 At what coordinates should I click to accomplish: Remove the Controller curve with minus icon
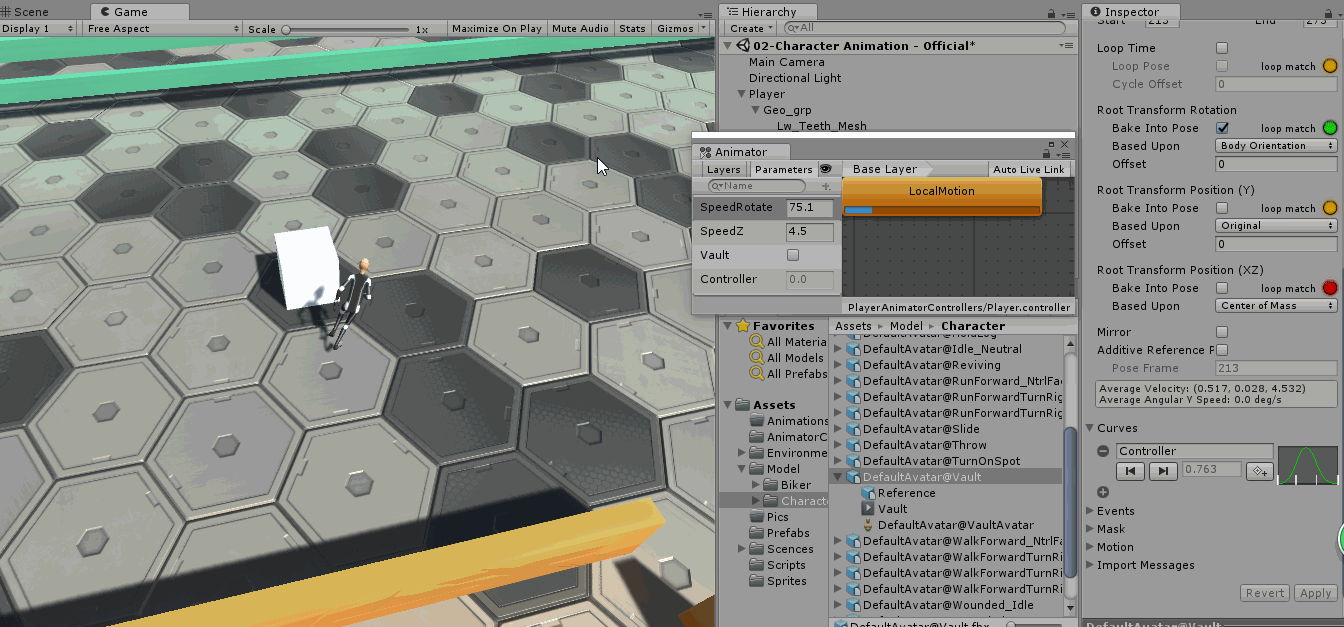point(1103,451)
